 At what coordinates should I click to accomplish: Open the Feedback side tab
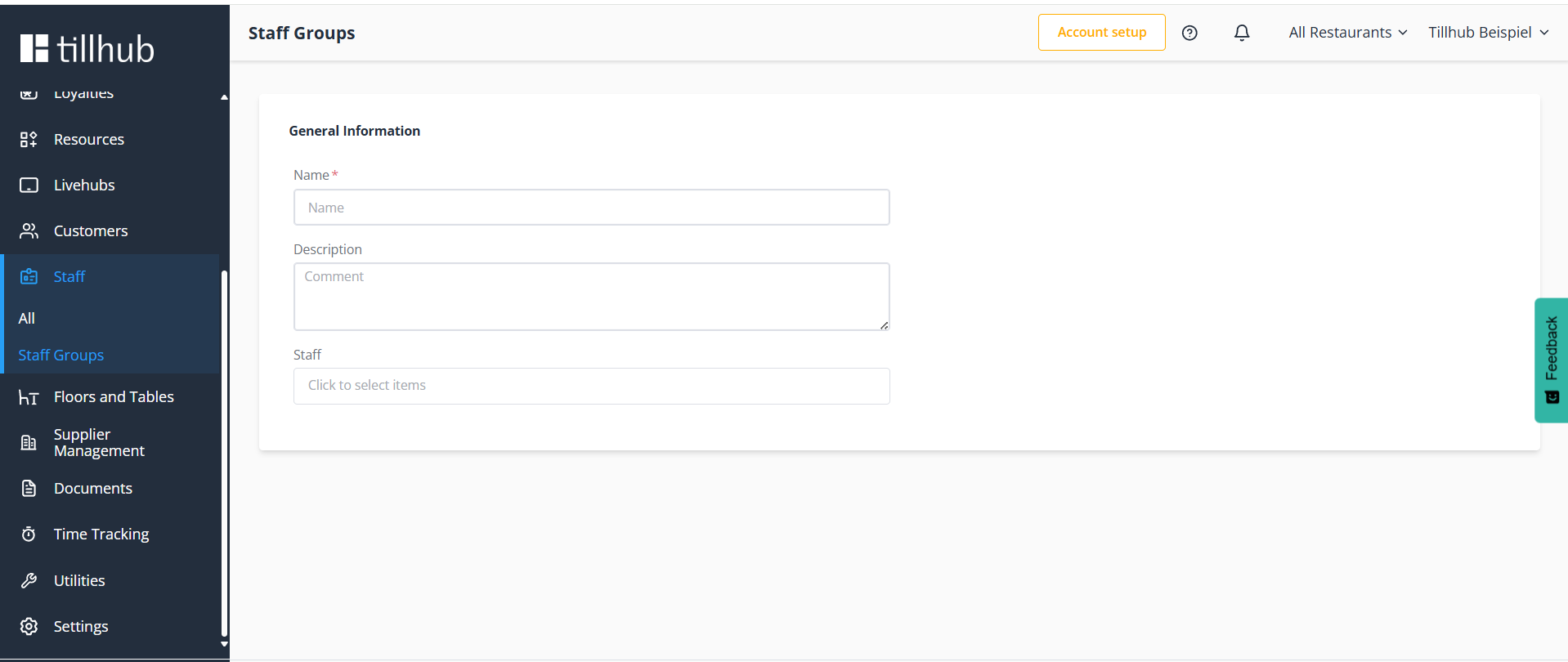coord(1551,360)
